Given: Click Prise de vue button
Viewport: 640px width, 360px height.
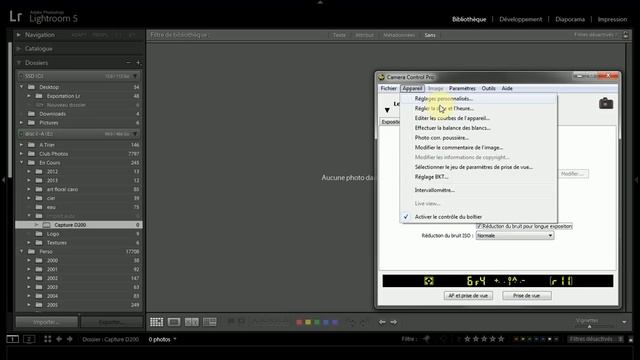Looking at the screenshot, I should [527, 296].
